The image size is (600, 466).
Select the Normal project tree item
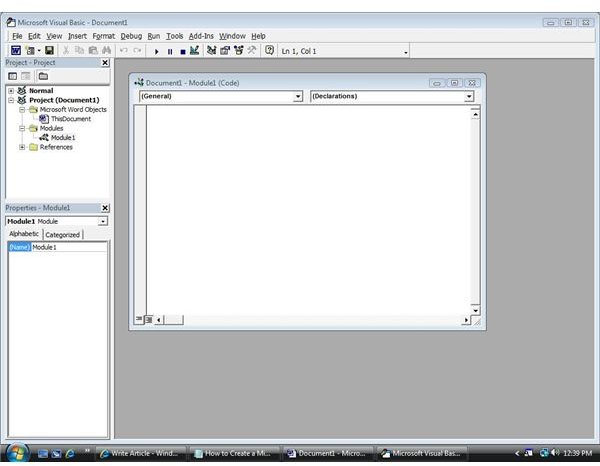pyautogui.click(x=41, y=91)
